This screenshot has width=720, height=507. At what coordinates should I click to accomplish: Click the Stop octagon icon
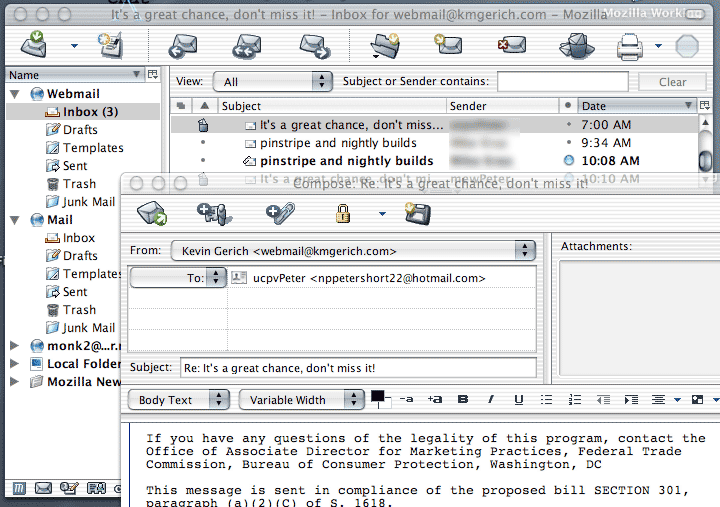click(687, 46)
